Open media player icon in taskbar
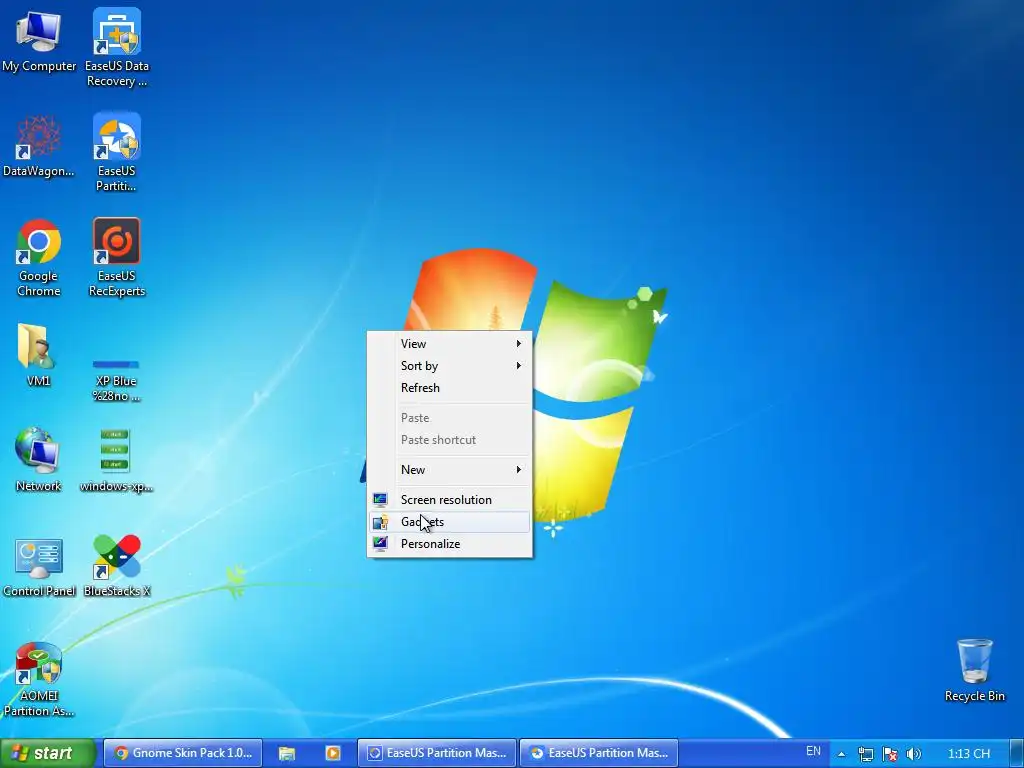Image resolution: width=1024 pixels, height=768 pixels. click(332, 753)
